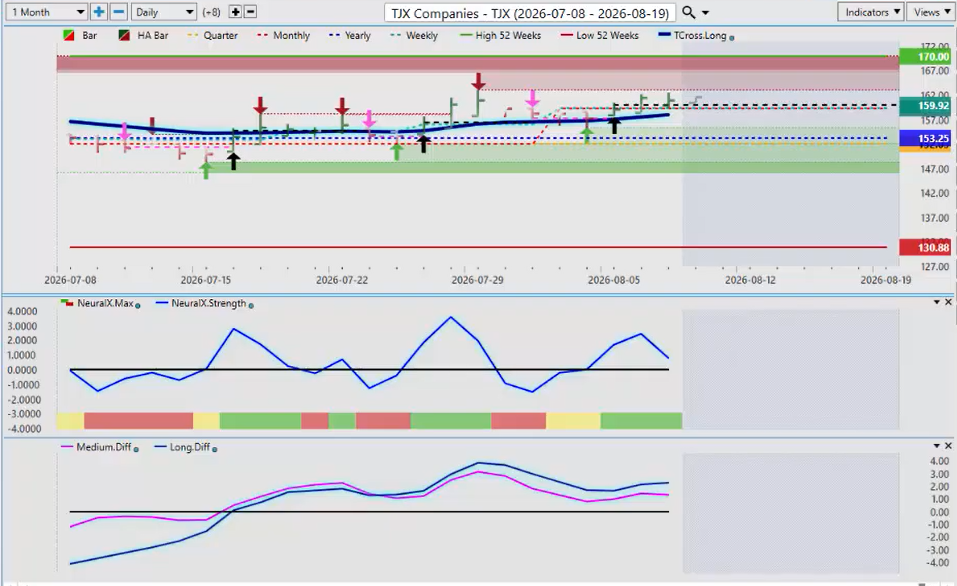Image resolution: width=957 pixels, height=586 pixels.
Task: Toggle the Bar legend item
Action: coord(81,35)
